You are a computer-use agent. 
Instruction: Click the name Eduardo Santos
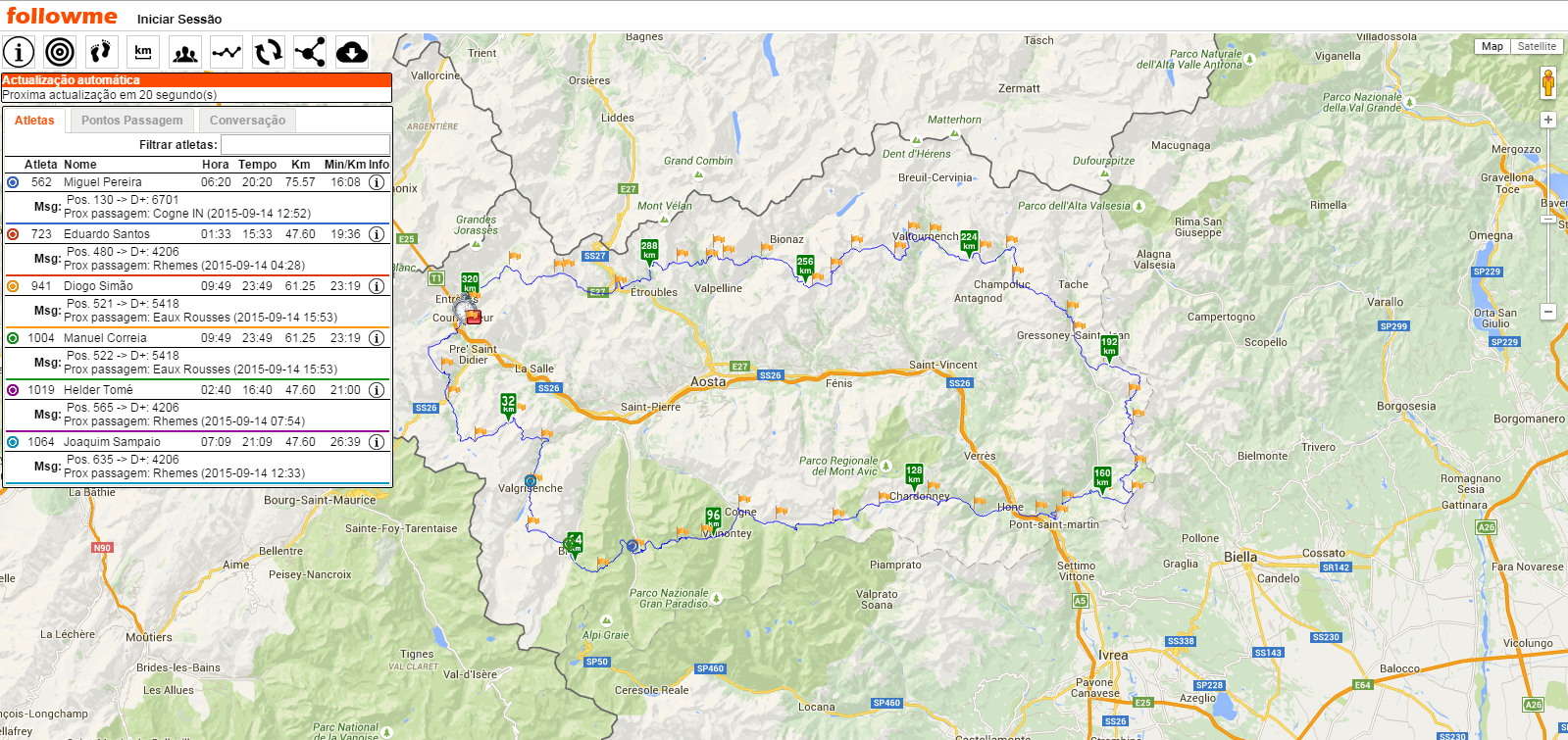click(x=107, y=234)
